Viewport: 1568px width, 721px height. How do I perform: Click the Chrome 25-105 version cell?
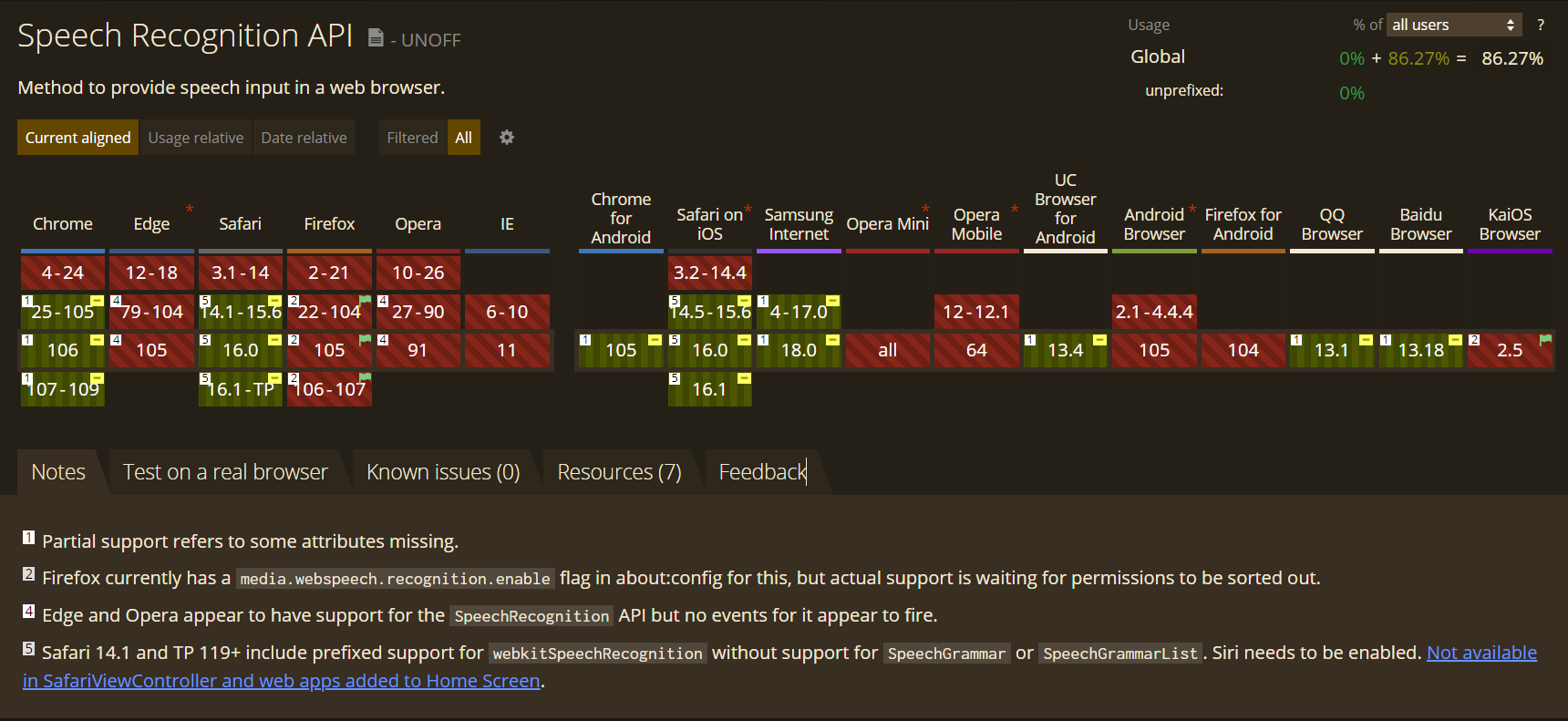[63, 312]
